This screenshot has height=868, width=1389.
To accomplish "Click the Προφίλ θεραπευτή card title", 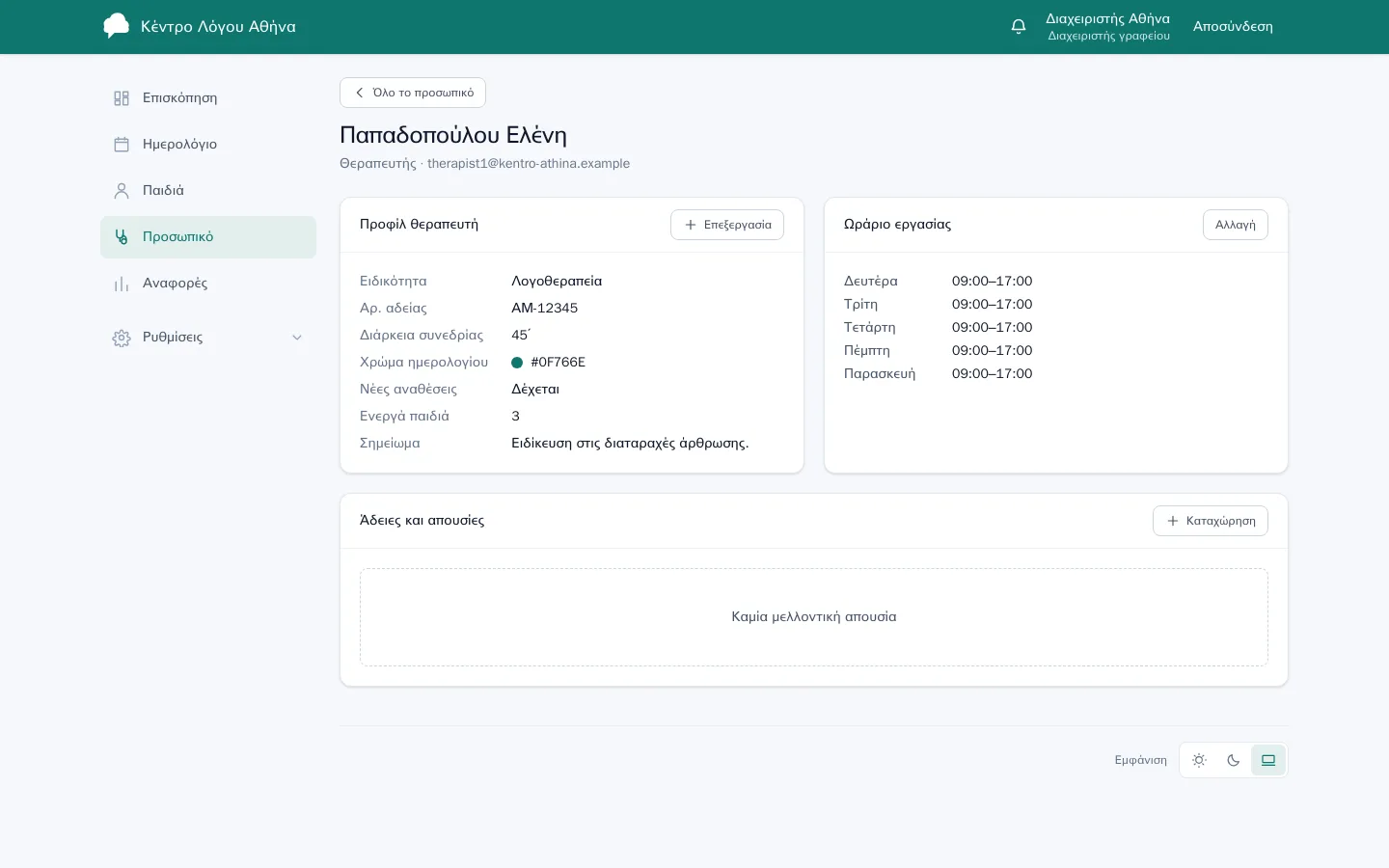I will click(x=419, y=225).
